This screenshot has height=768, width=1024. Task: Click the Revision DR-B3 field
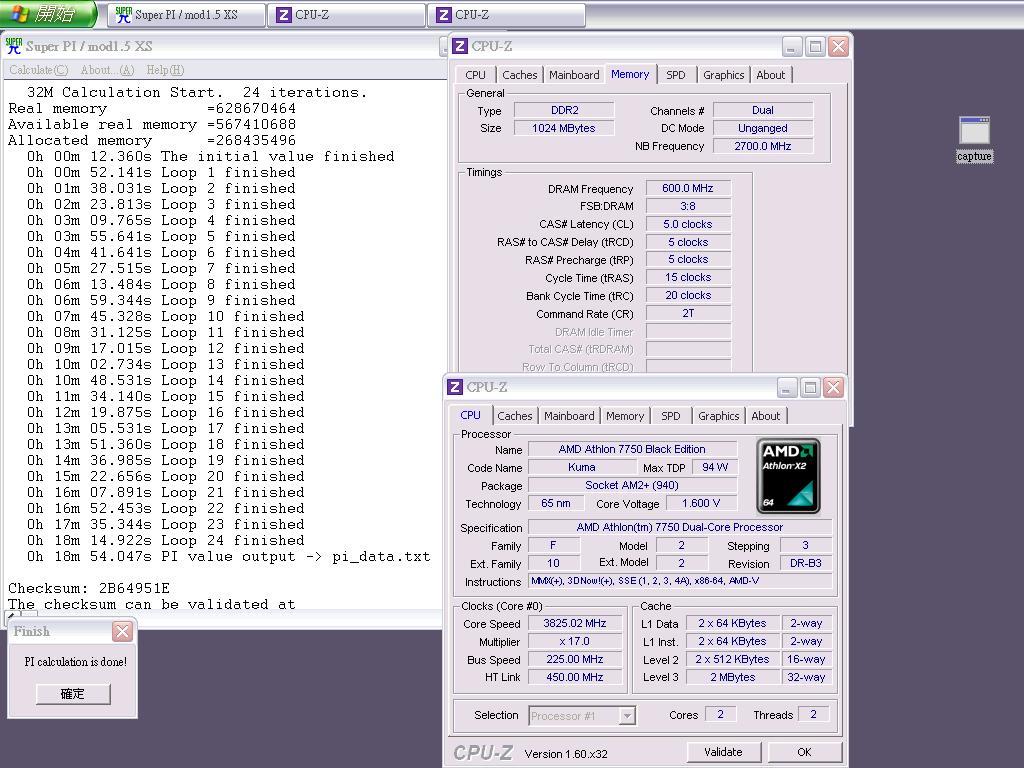(806, 563)
